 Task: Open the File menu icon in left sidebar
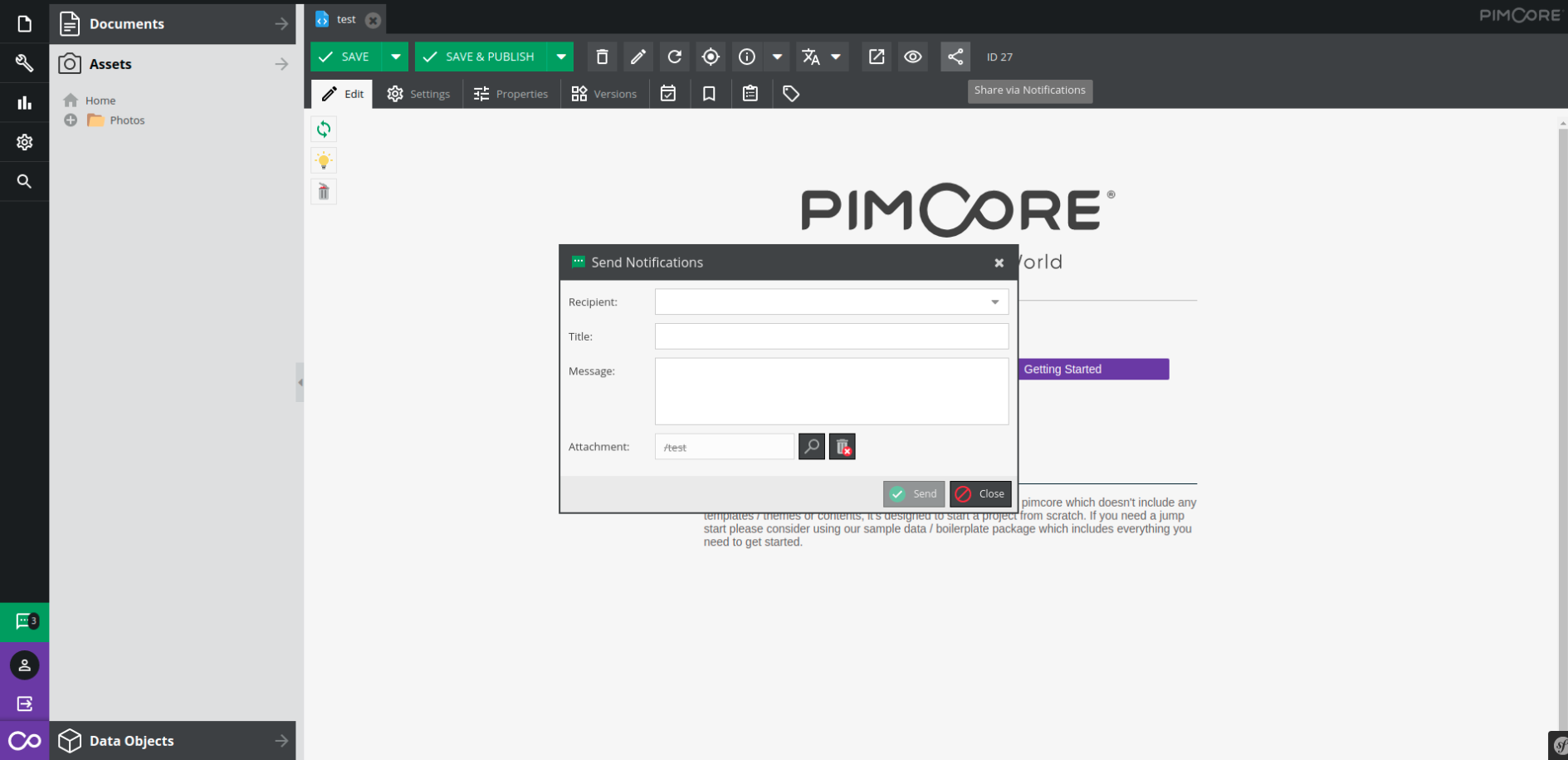[x=24, y=23]
